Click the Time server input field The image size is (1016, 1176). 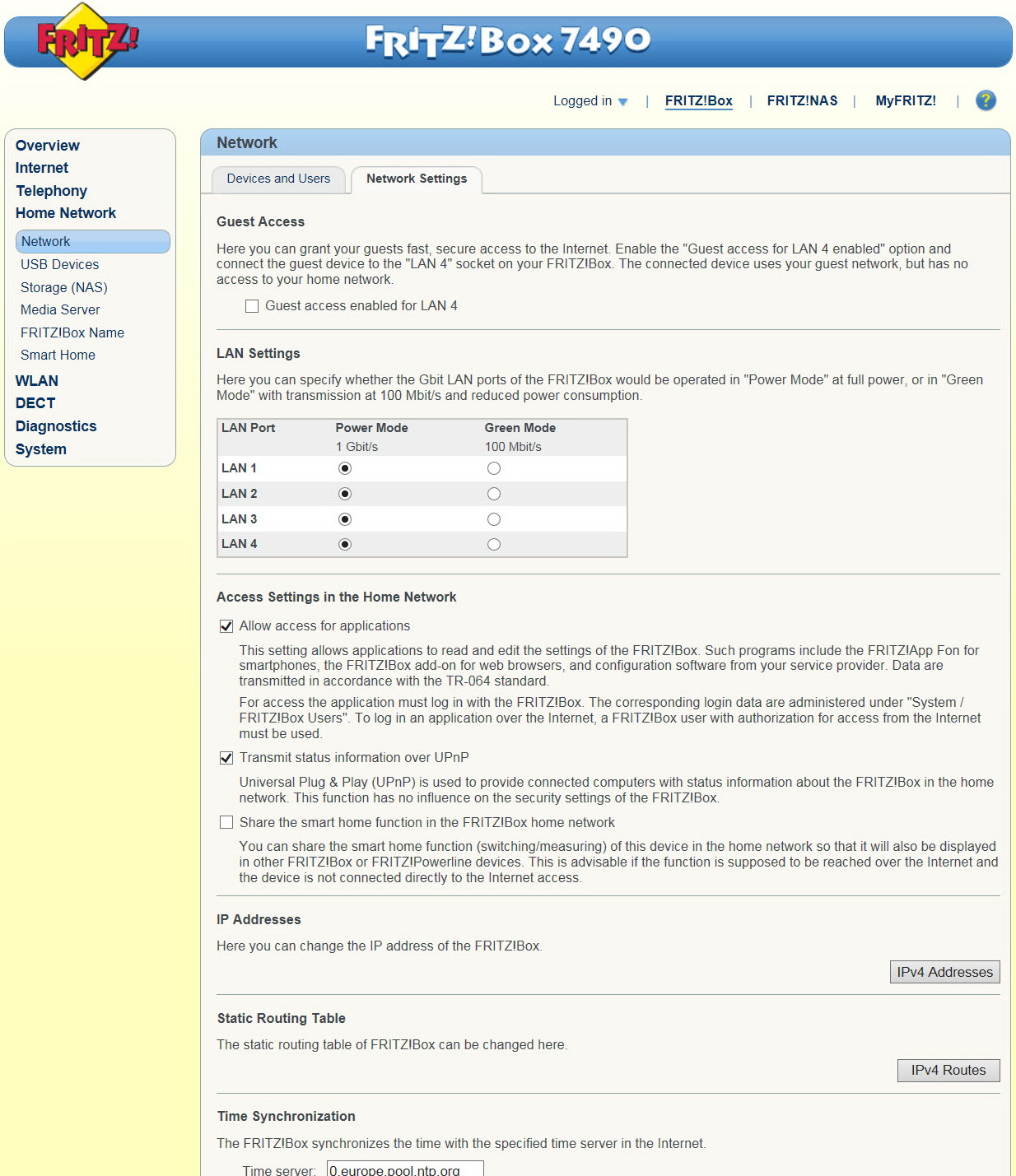[x=405, y=1169]
